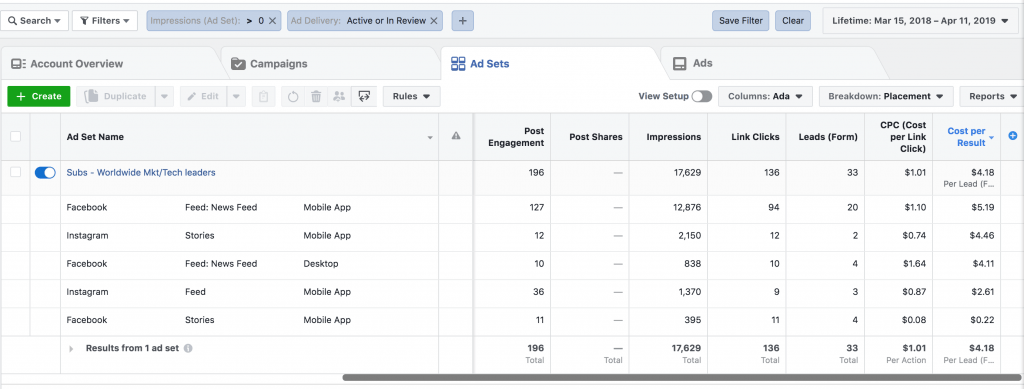Sort by Post Engagement column header
1024x389 pixels.
pos(516,136)
